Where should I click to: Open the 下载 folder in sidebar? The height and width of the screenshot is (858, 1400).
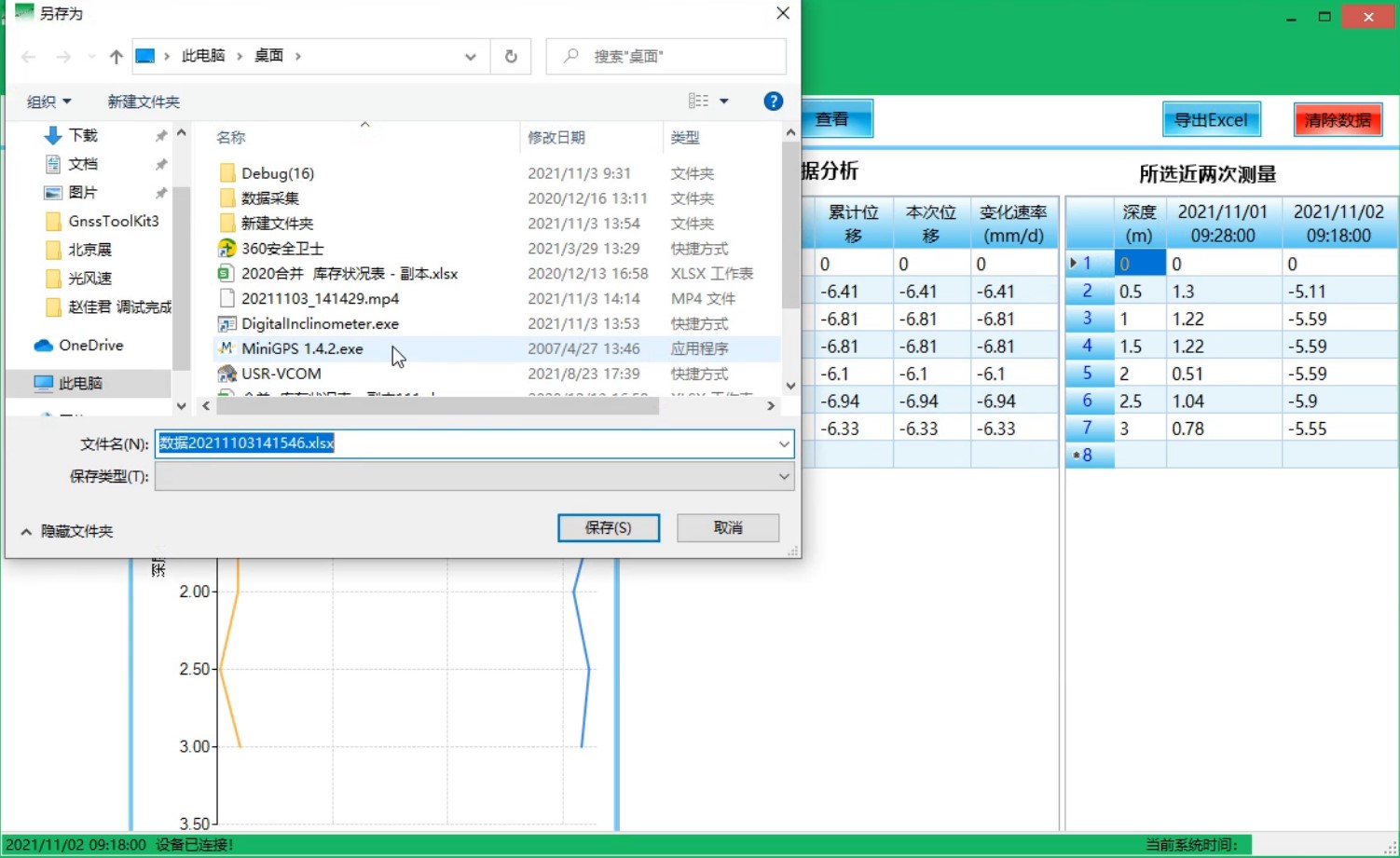coord(82,136)
